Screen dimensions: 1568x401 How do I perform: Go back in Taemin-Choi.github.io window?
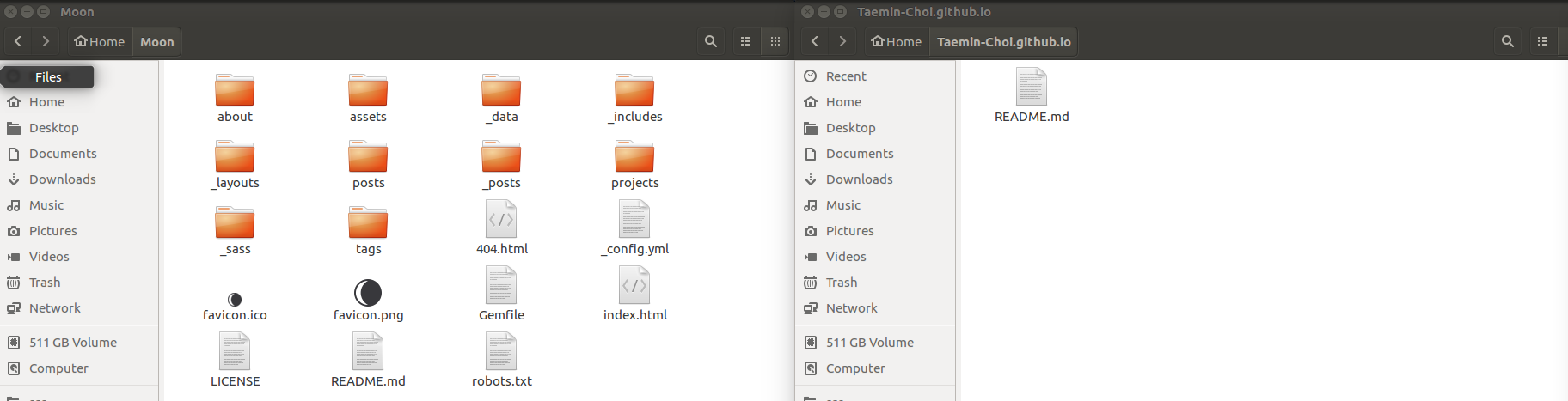815,41
